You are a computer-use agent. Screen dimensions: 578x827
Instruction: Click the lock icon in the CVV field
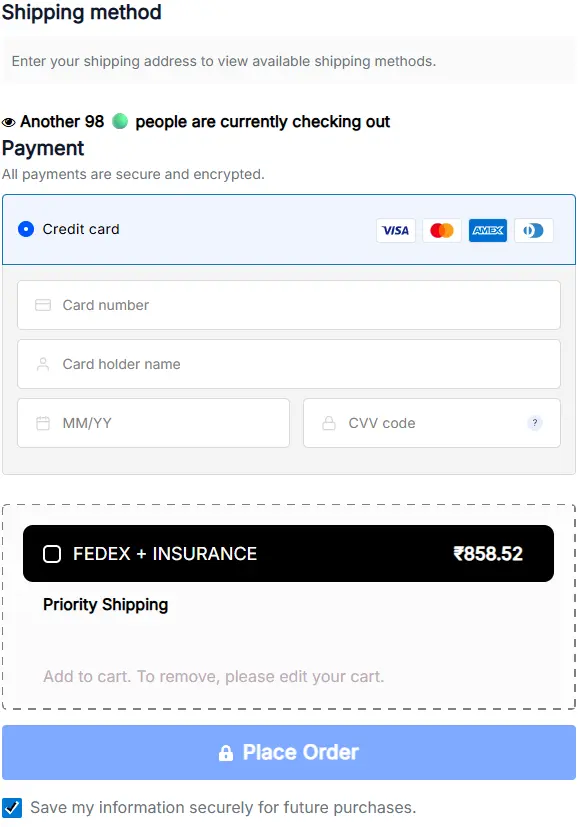pos(330,423)
